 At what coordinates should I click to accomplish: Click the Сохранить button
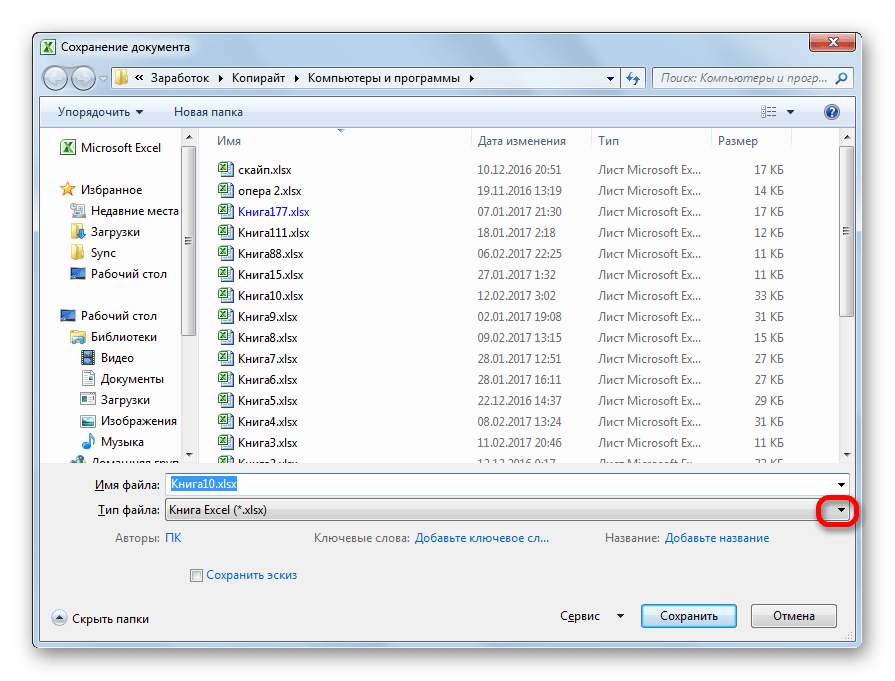pyautogui.click(x=688, y=616)
